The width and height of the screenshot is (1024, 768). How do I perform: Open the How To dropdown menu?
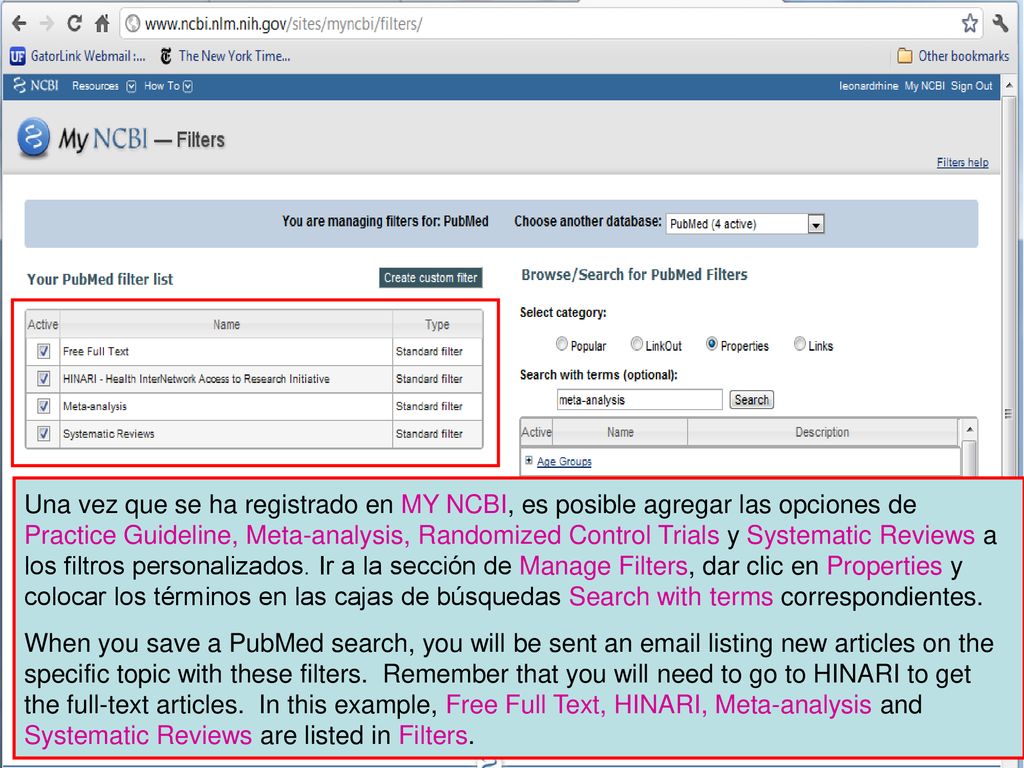coord(168,86)
